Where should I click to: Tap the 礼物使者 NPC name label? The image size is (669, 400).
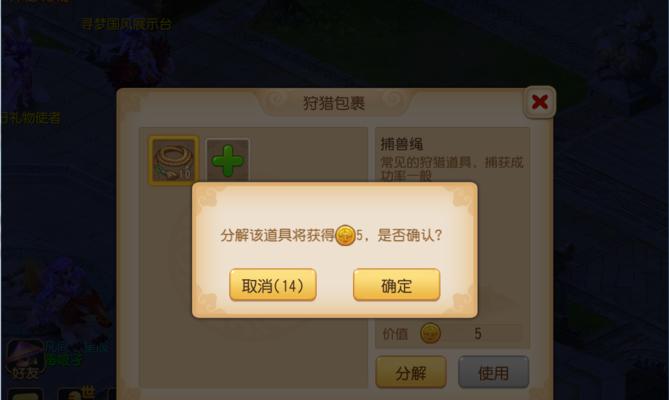point(30,118)
